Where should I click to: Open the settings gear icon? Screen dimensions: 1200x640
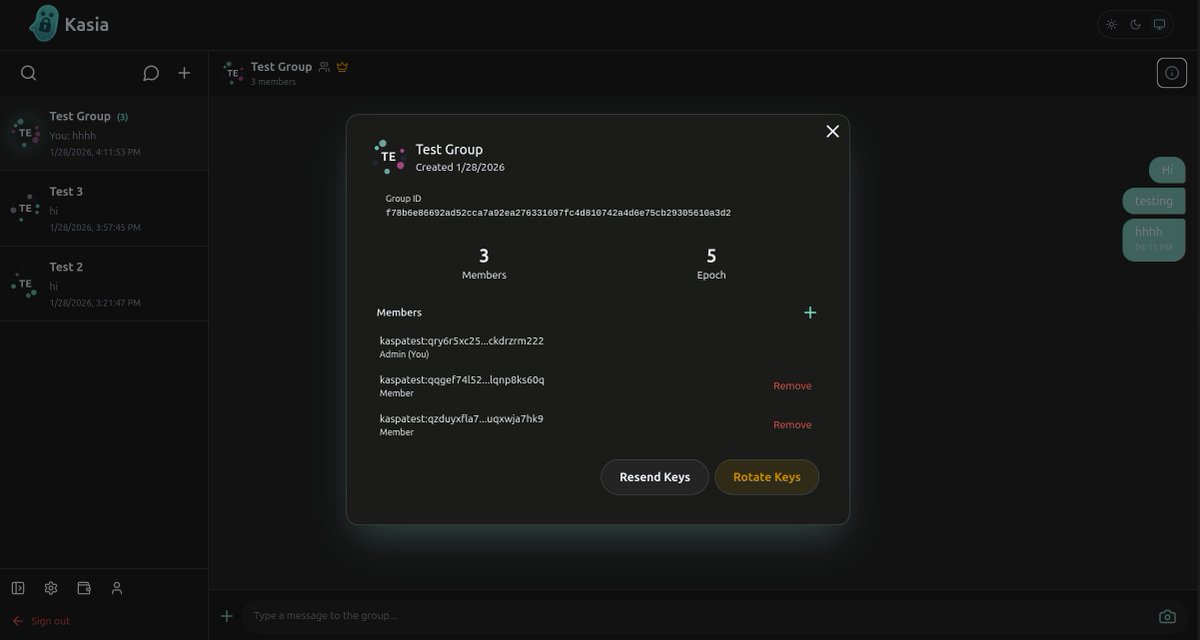(51, 587)
